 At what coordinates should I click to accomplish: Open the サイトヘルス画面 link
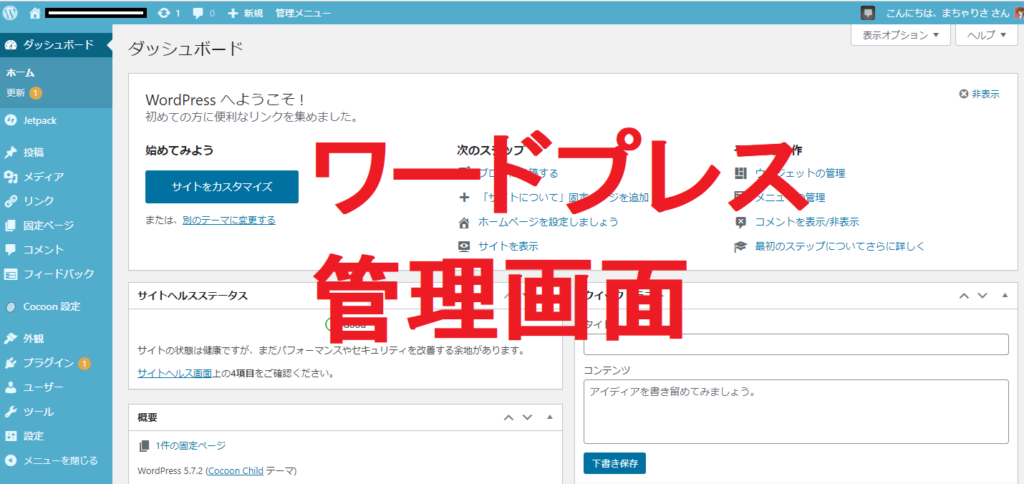[174, 374]
